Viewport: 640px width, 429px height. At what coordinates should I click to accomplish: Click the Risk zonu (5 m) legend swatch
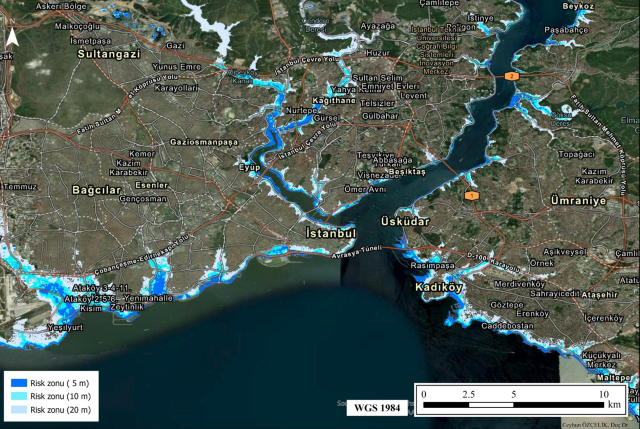point(15,382)
